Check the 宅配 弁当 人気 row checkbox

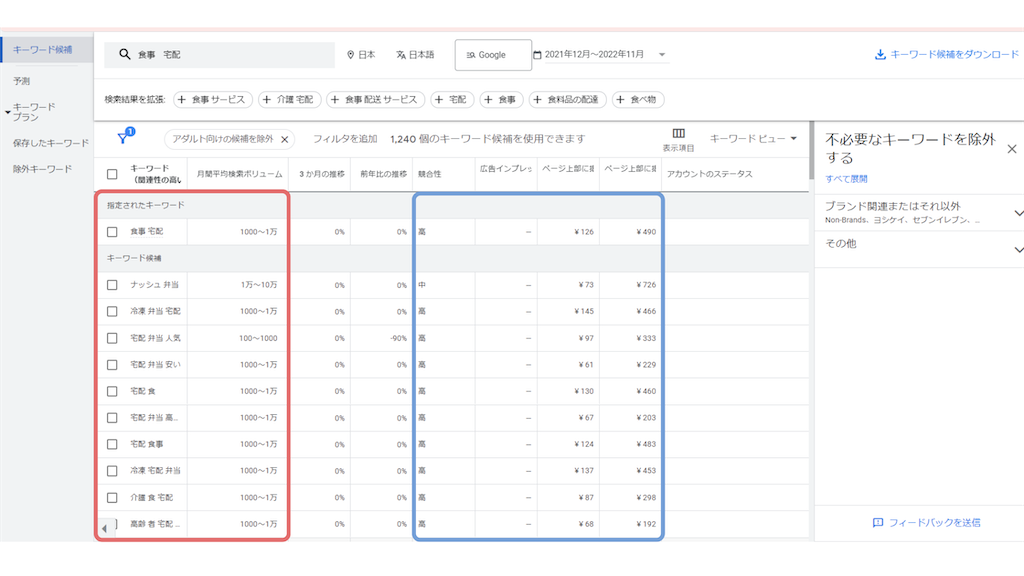coord(112,338)
